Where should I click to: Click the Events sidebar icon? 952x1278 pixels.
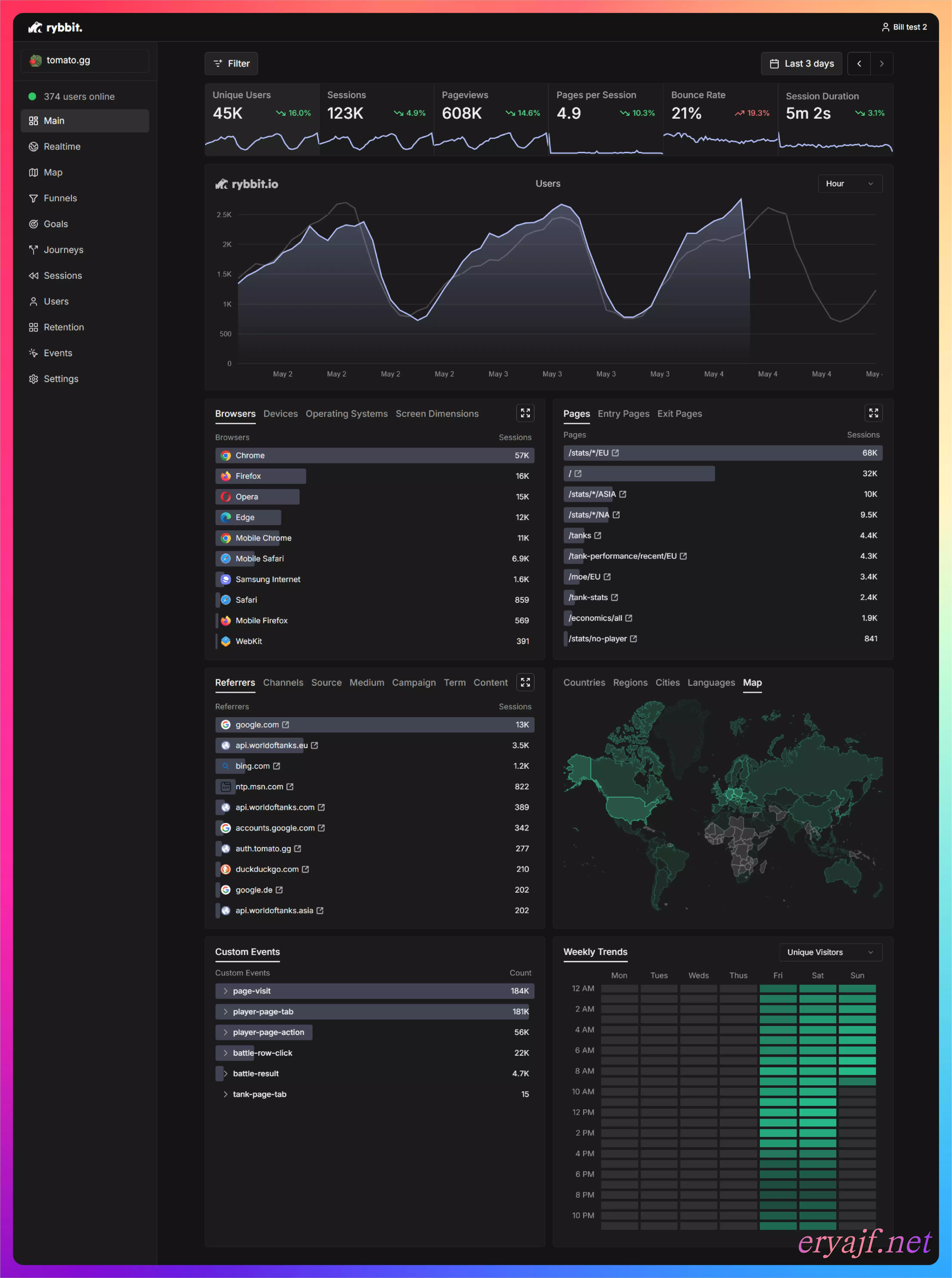tap(33, 353)
